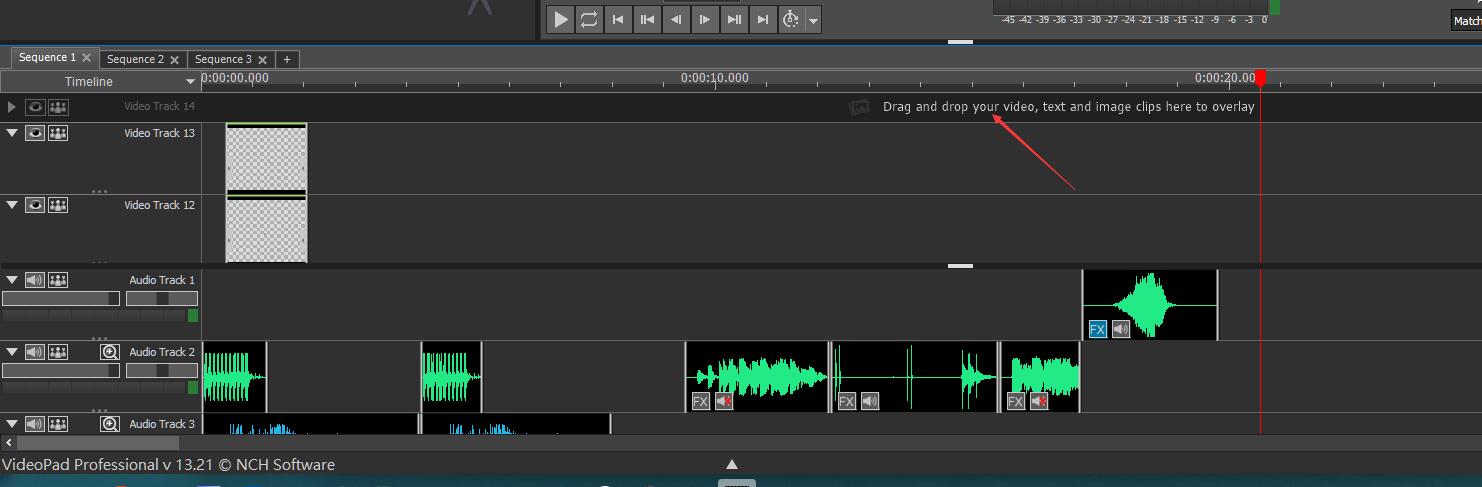Click the scrollbar left arrow
The width and height of the screenshot is (1482, 487).
tap(8, 442)
